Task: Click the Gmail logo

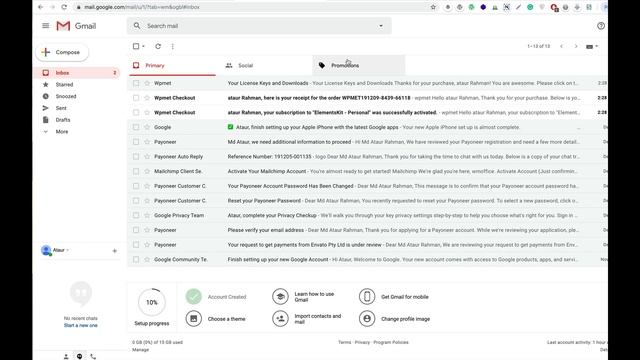Action: (x=76, y=26)
